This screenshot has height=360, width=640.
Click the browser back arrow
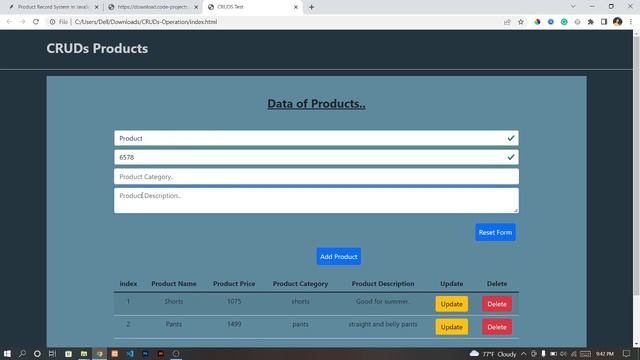coord(9,22)
